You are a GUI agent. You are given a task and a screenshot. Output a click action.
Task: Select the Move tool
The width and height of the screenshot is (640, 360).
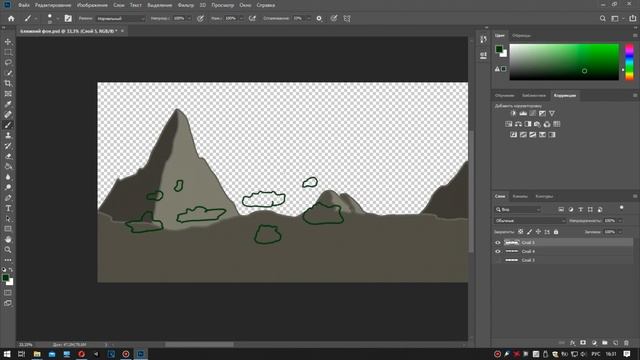(x=8, y=42)
